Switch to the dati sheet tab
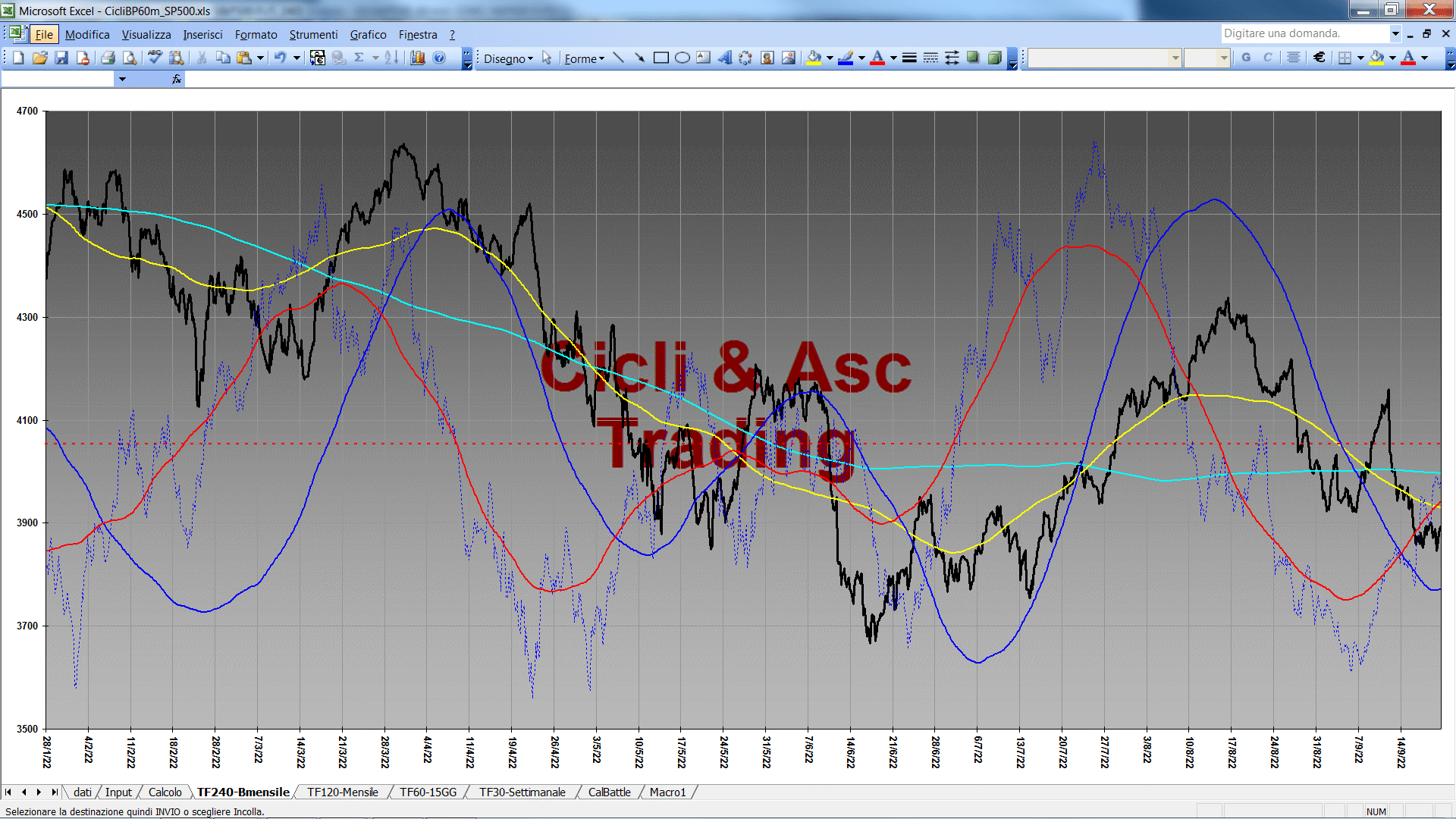The height and width of the screenshot is (819, 1456). [x=83, y=792]
